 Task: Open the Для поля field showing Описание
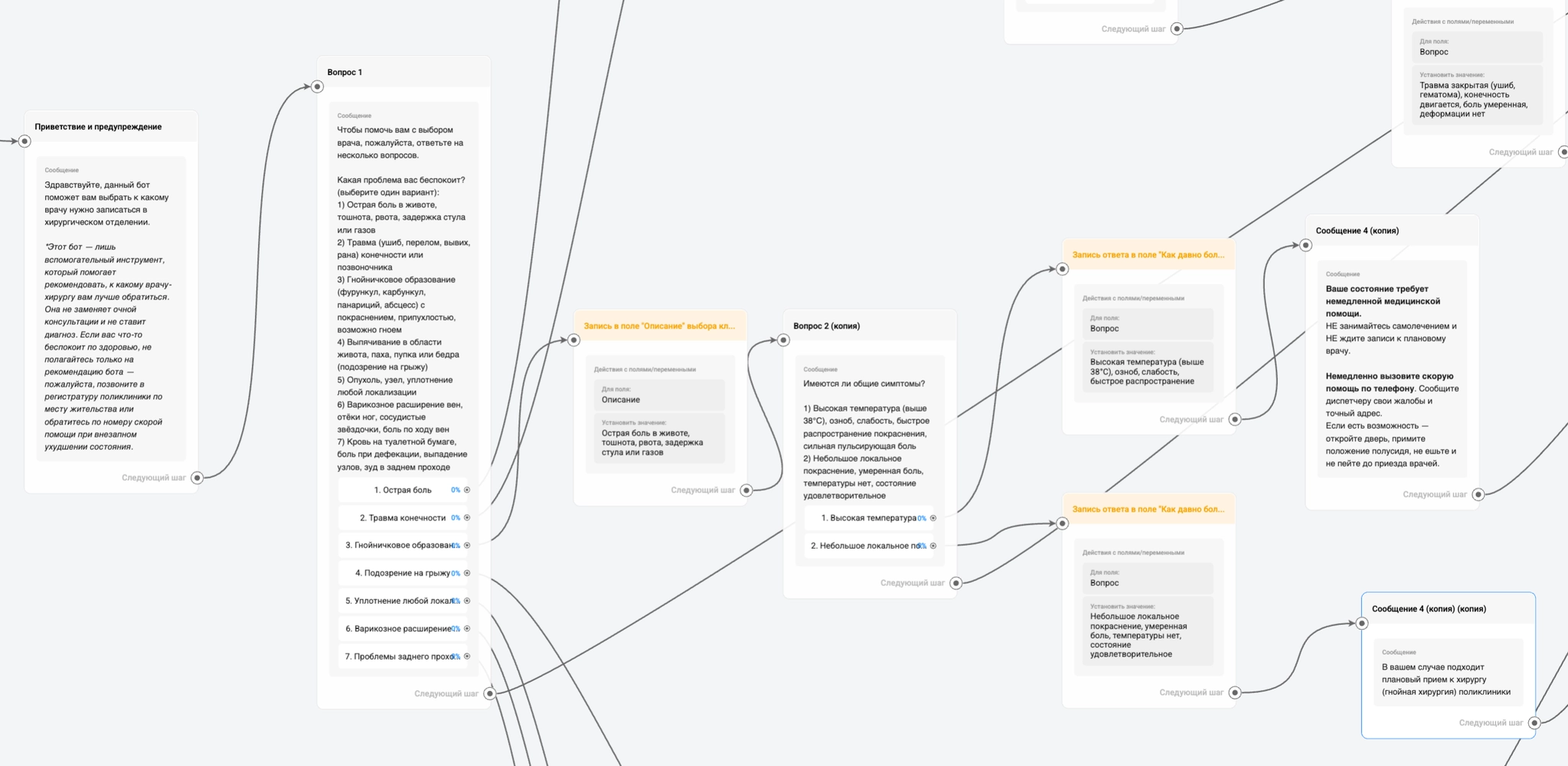658,396
